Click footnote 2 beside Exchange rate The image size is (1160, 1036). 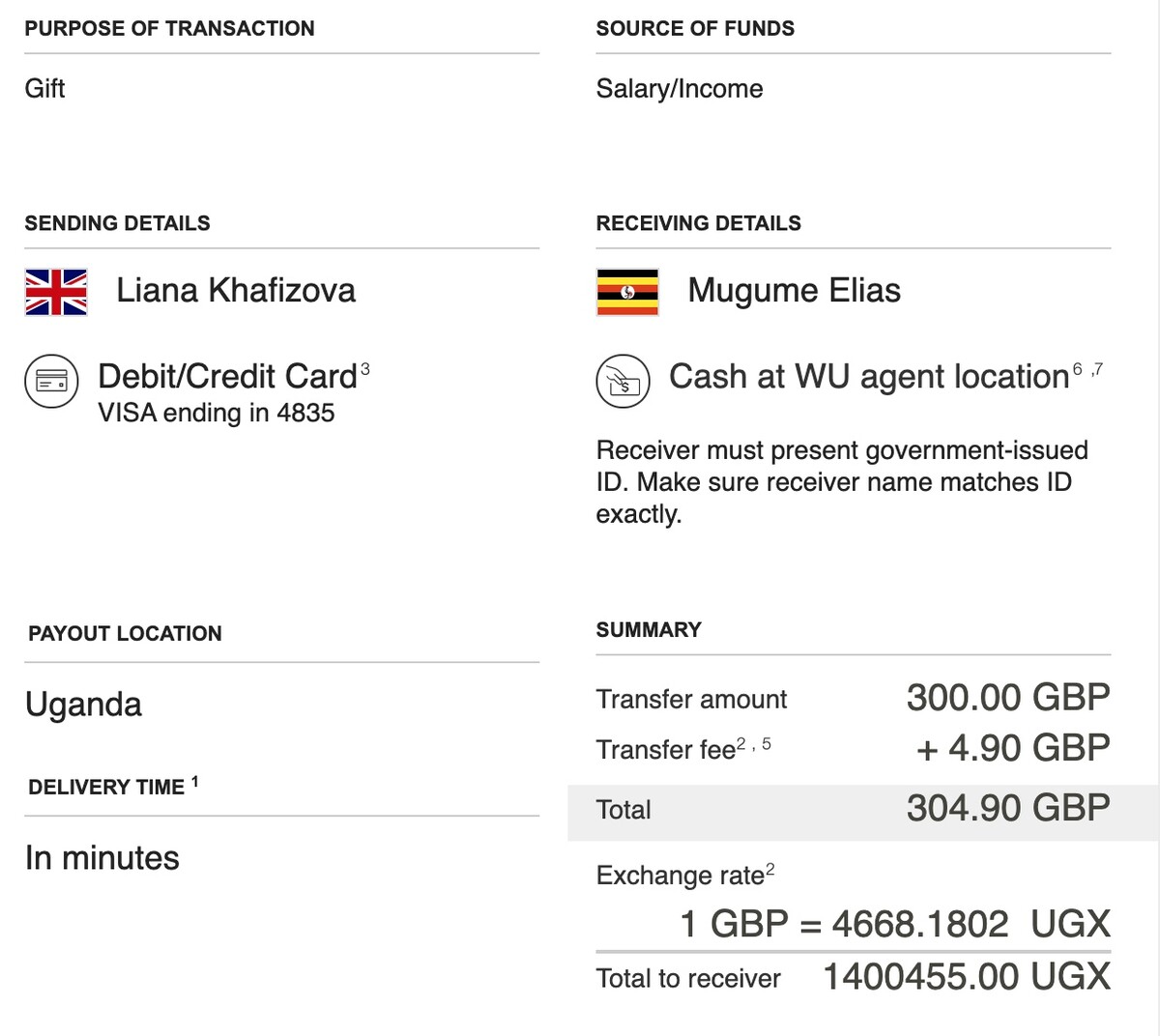tap(770, 869)
